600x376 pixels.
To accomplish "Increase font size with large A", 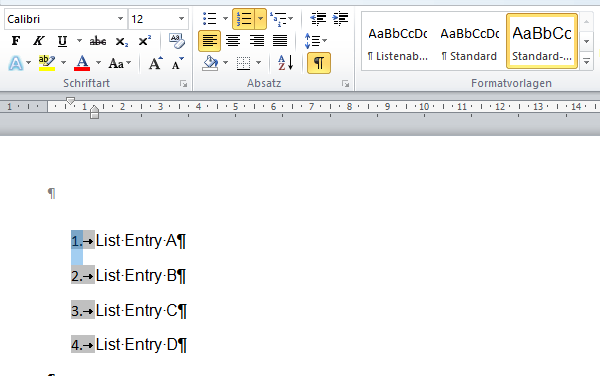I will [x=155, y=63].
